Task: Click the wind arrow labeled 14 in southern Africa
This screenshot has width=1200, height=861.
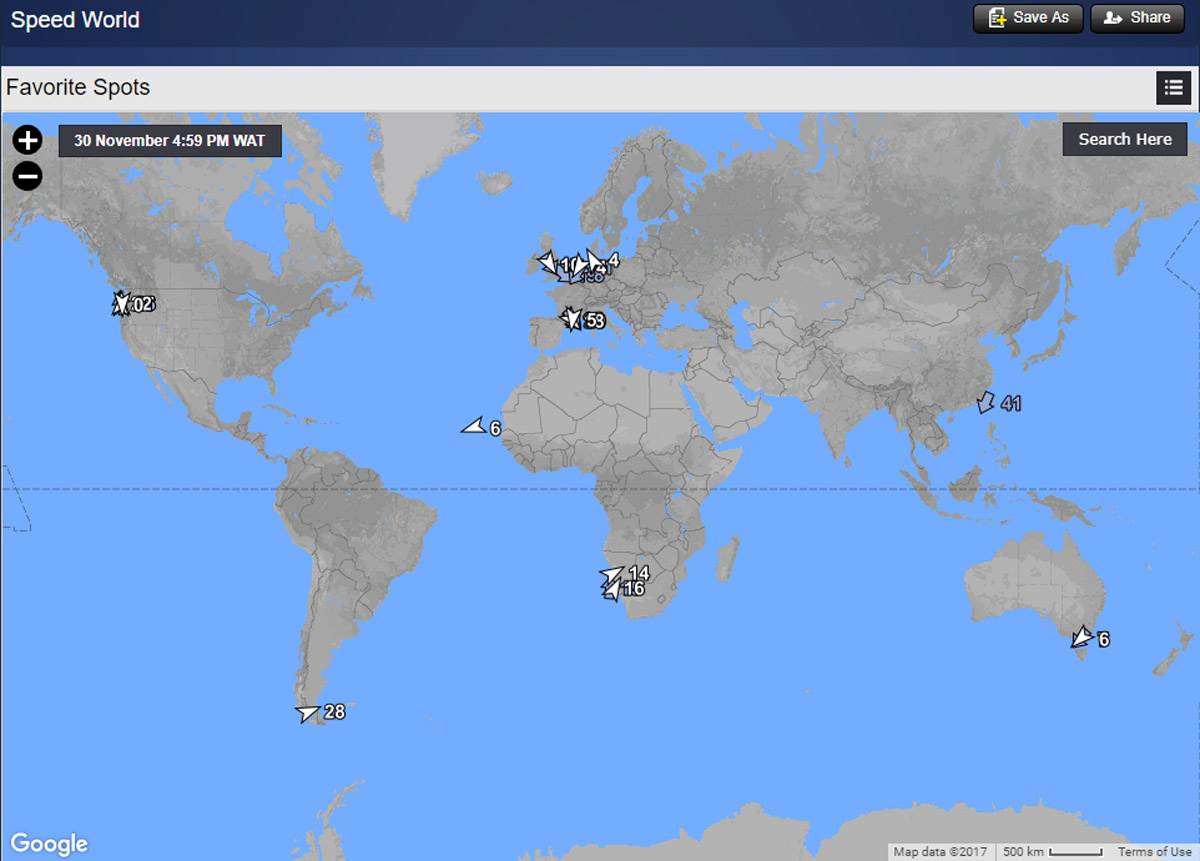Action: (612, 574)
